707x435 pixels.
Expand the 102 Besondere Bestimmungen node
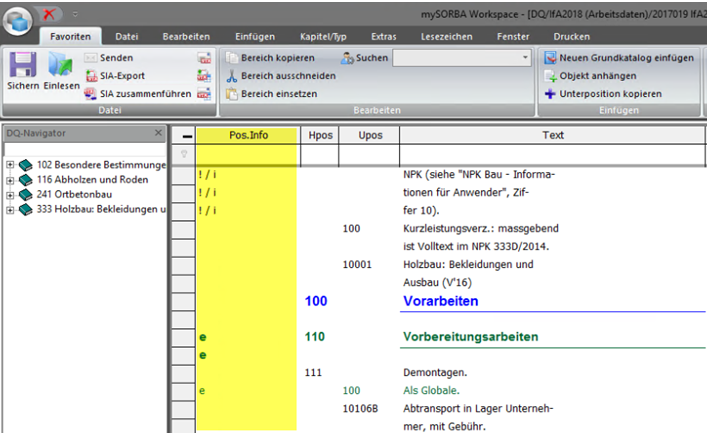click(10, 165)
